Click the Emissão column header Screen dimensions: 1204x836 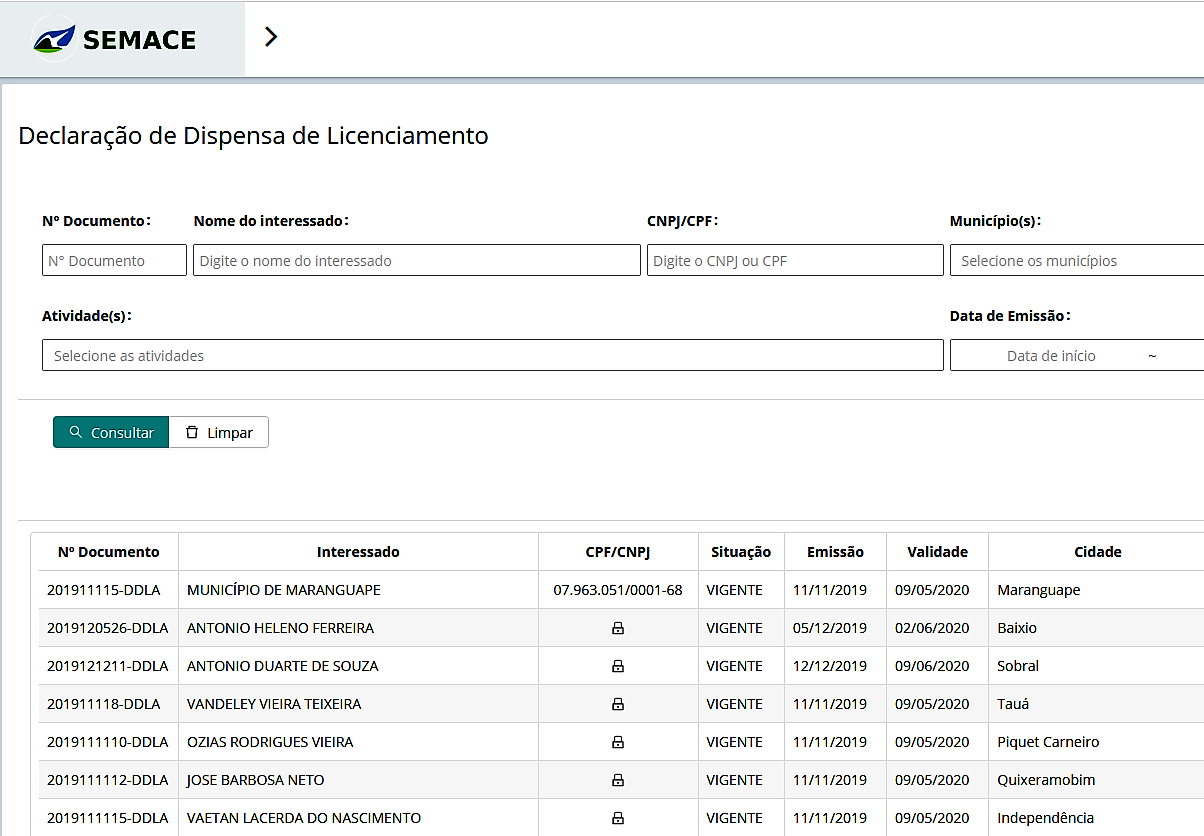835,552
